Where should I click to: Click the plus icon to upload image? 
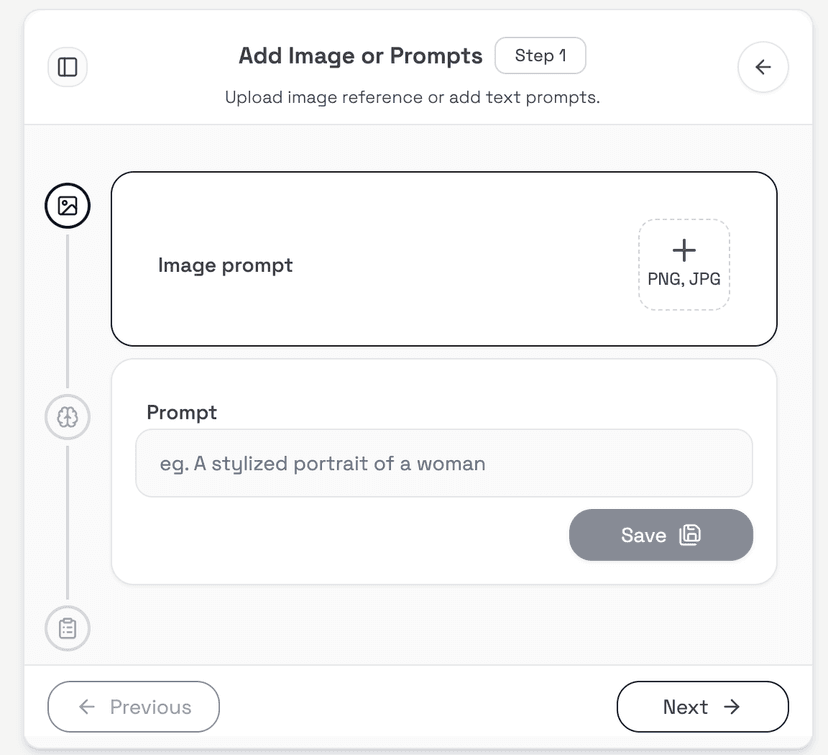coord(684,250)
